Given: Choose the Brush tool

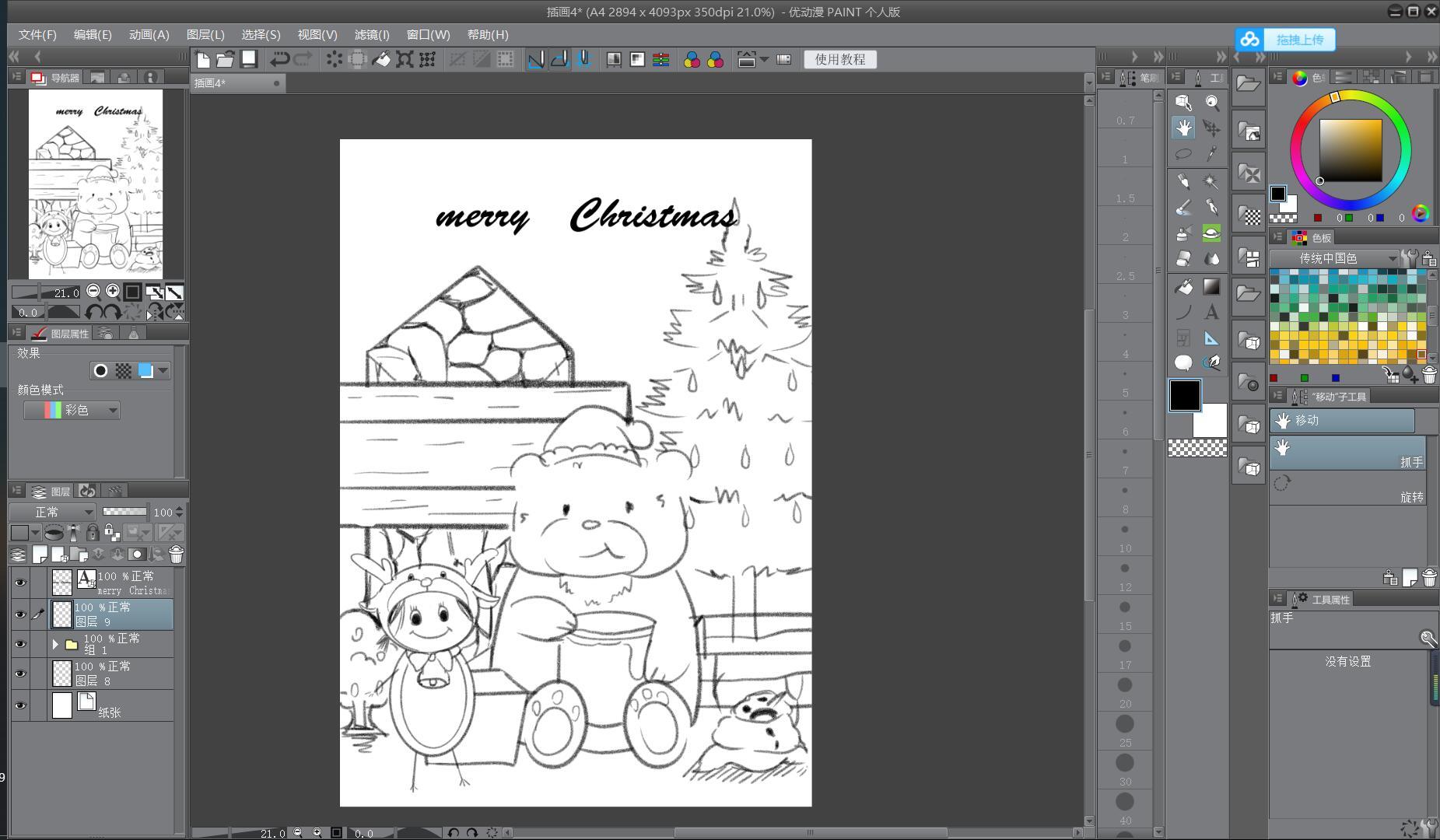Looking at the screenshot, I should point(1183,208).
